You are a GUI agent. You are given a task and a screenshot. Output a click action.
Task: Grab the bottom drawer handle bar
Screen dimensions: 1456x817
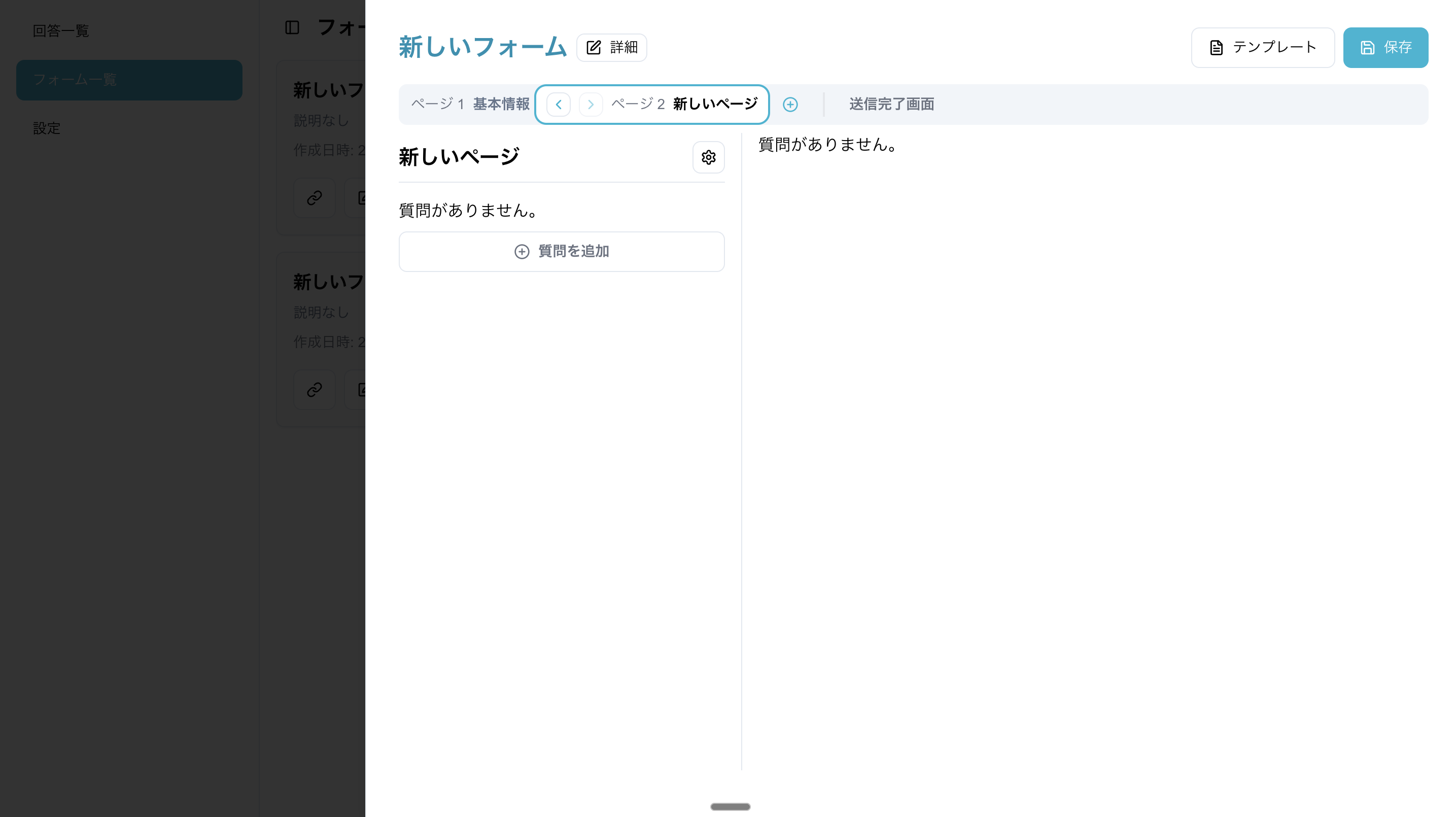tap(730, 806)
